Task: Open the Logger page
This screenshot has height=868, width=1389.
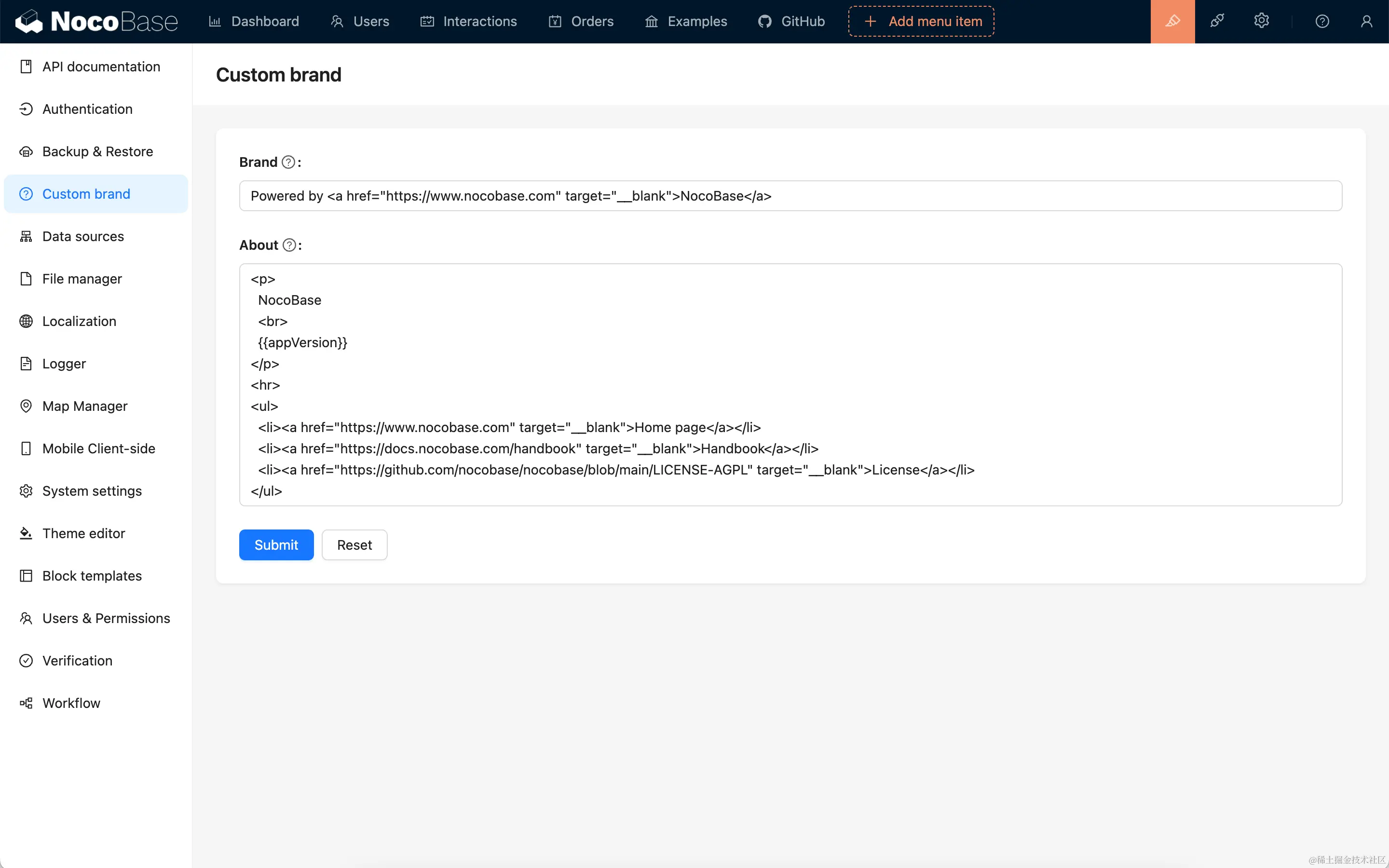Action: point(96,364)
